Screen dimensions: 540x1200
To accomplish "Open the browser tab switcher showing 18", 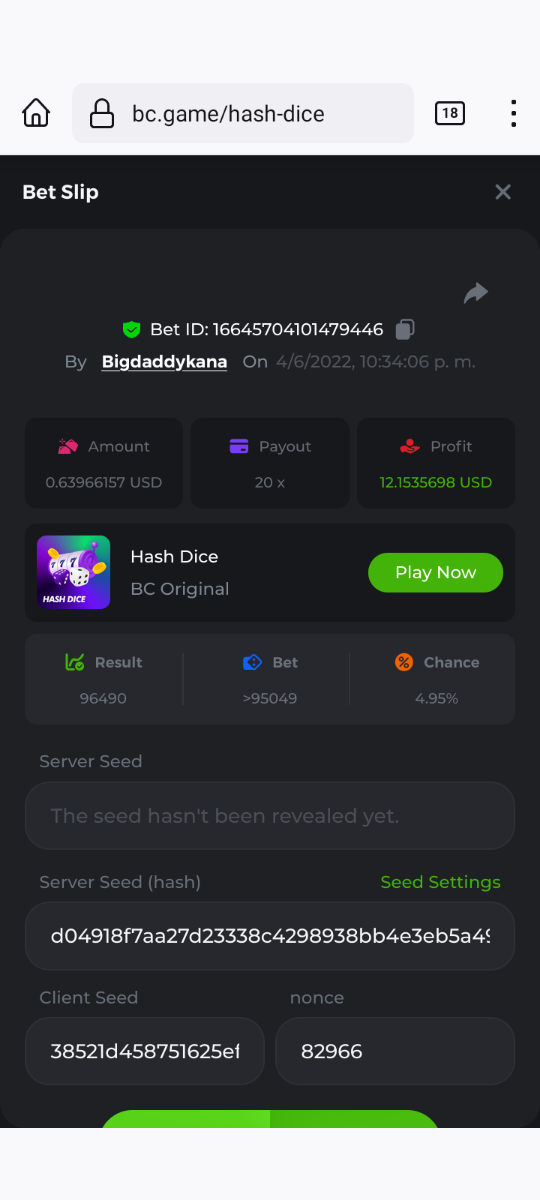I will pyautogui.click(x=450, y=113).
